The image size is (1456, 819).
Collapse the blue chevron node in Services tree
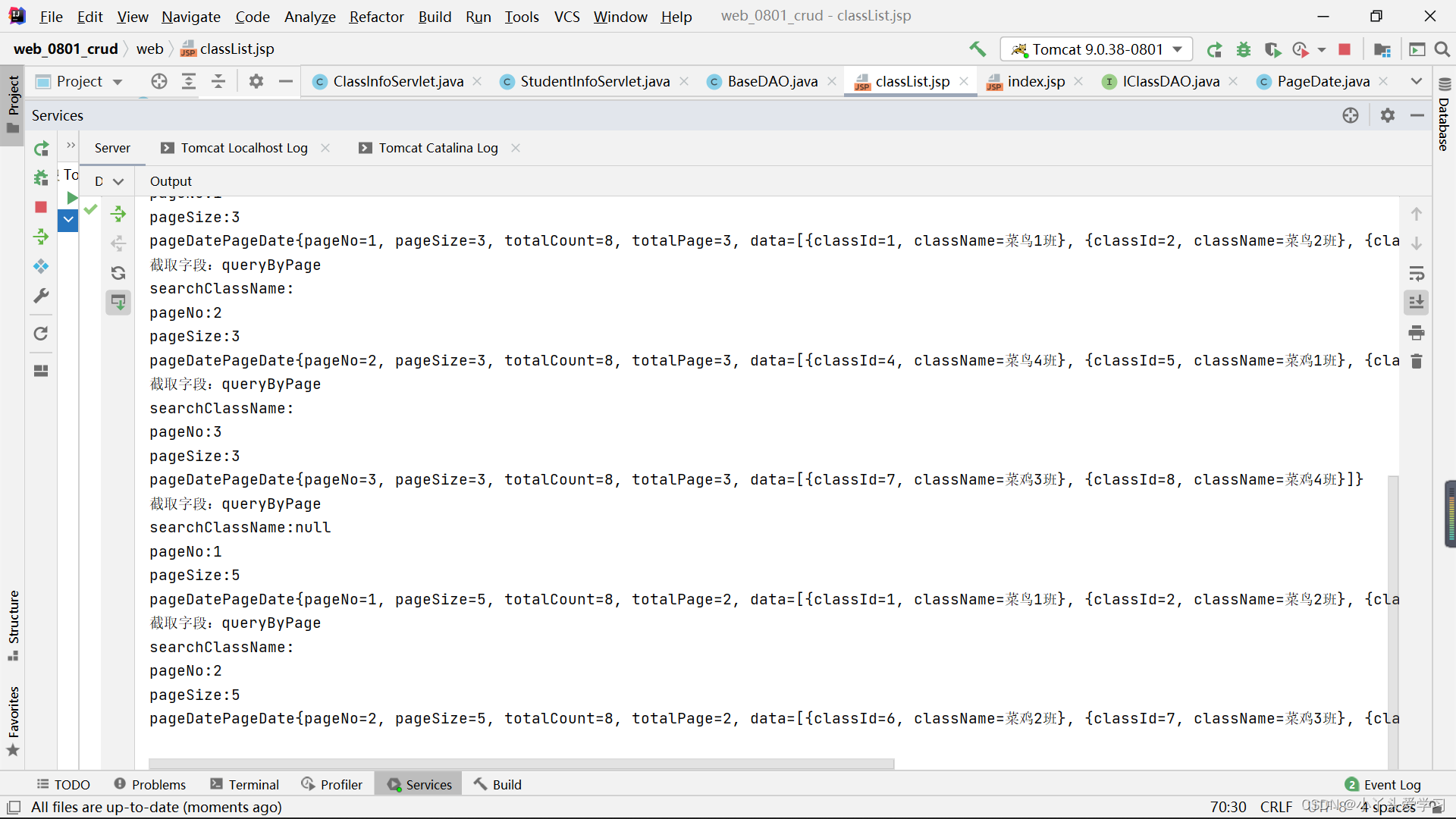tap(68, 221)
